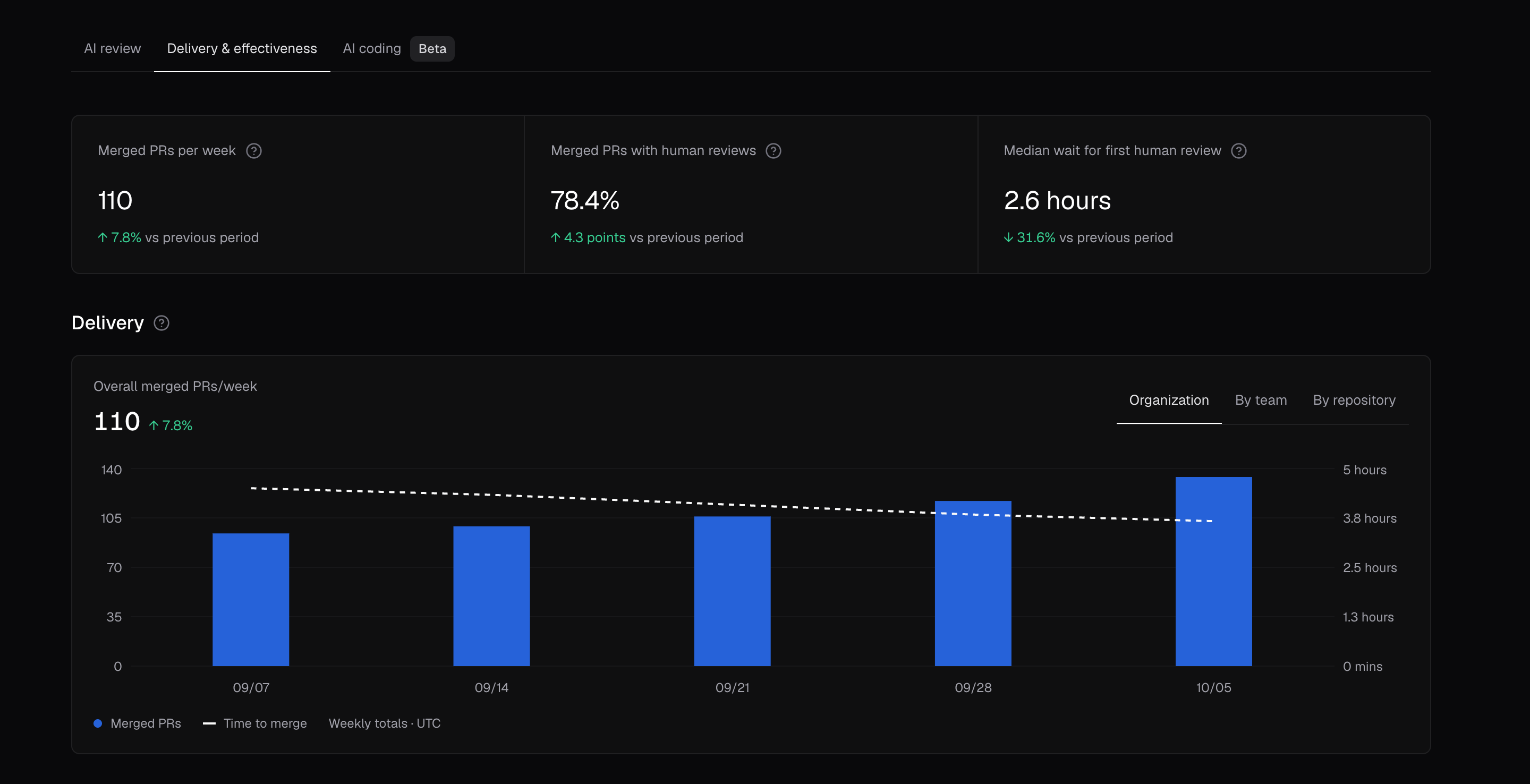Switch chart to By repository
Image resolution: width=1530 pixels, height=784 pixels.
[1354, 400]
